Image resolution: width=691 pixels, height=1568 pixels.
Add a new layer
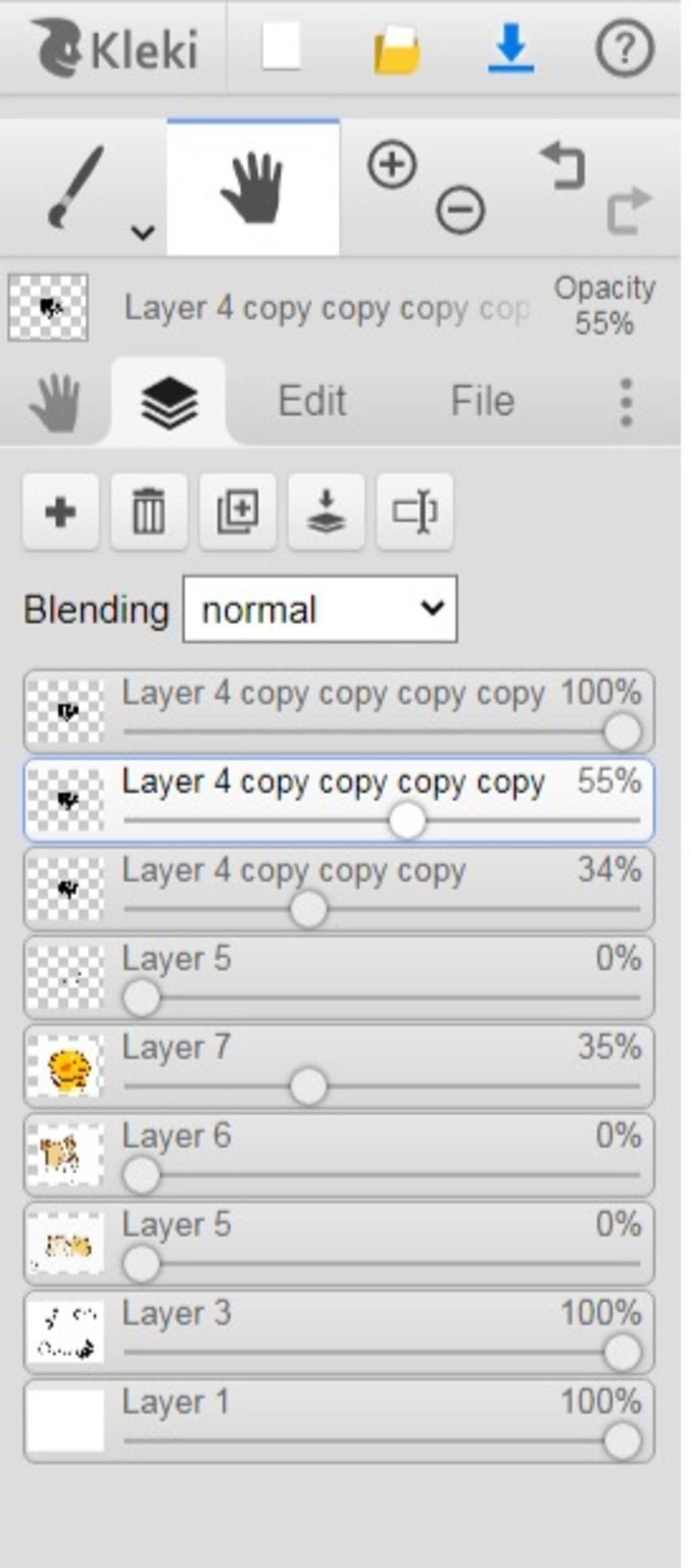click(60, 512)
